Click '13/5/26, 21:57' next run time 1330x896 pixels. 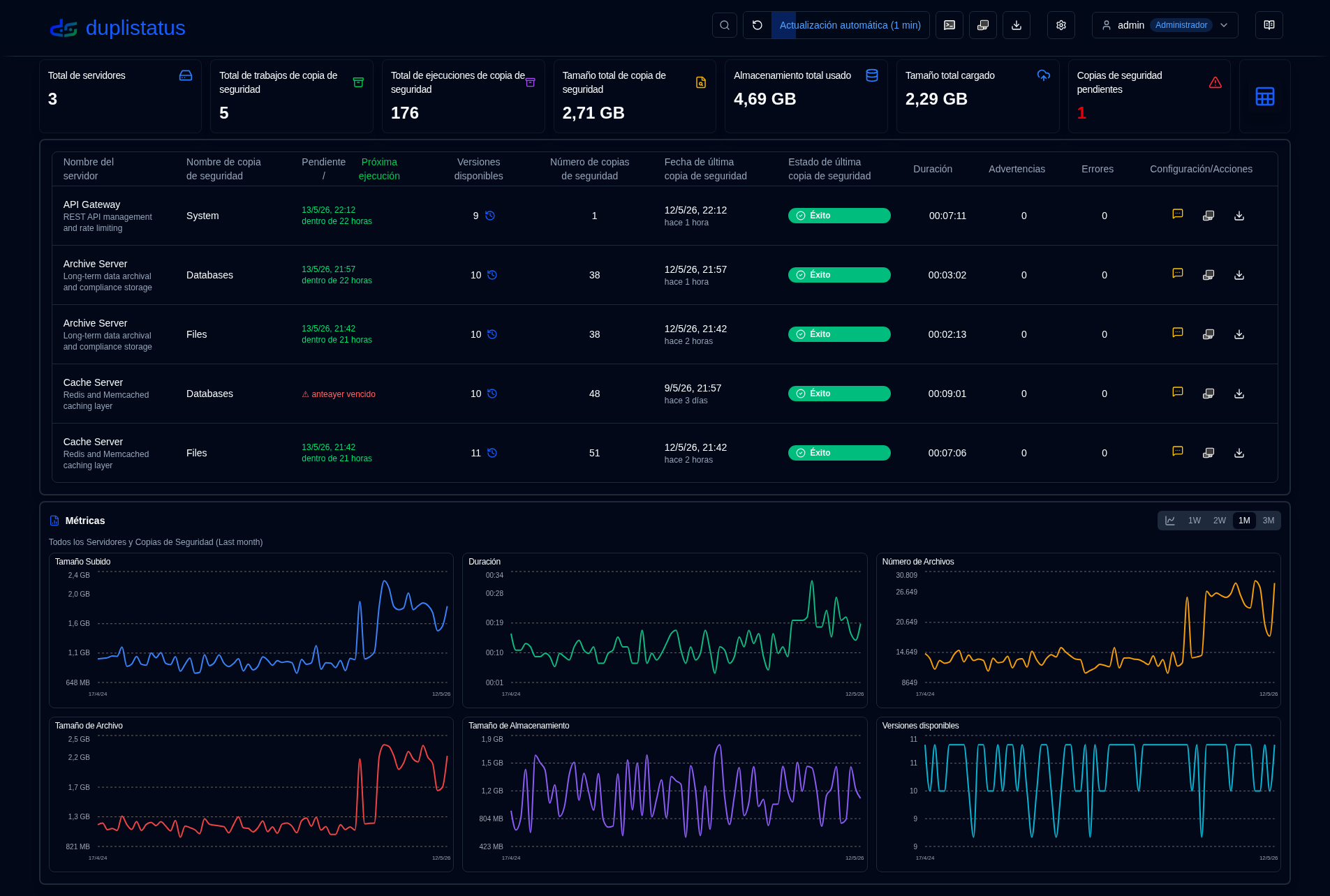tap(328, 269)
